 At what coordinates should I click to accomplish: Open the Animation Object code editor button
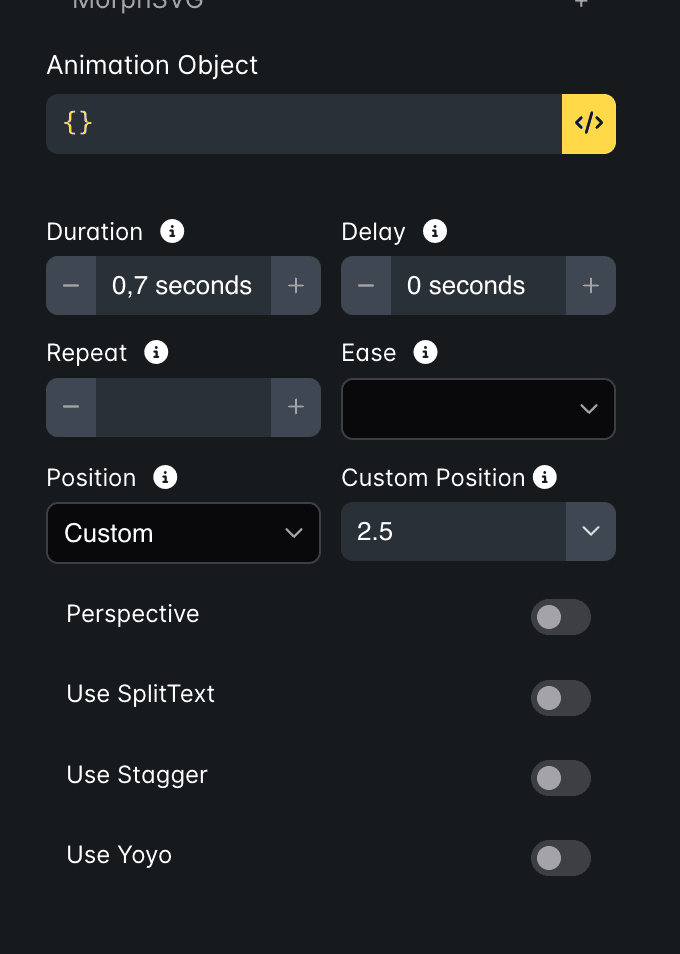click(x=588, y=124)
